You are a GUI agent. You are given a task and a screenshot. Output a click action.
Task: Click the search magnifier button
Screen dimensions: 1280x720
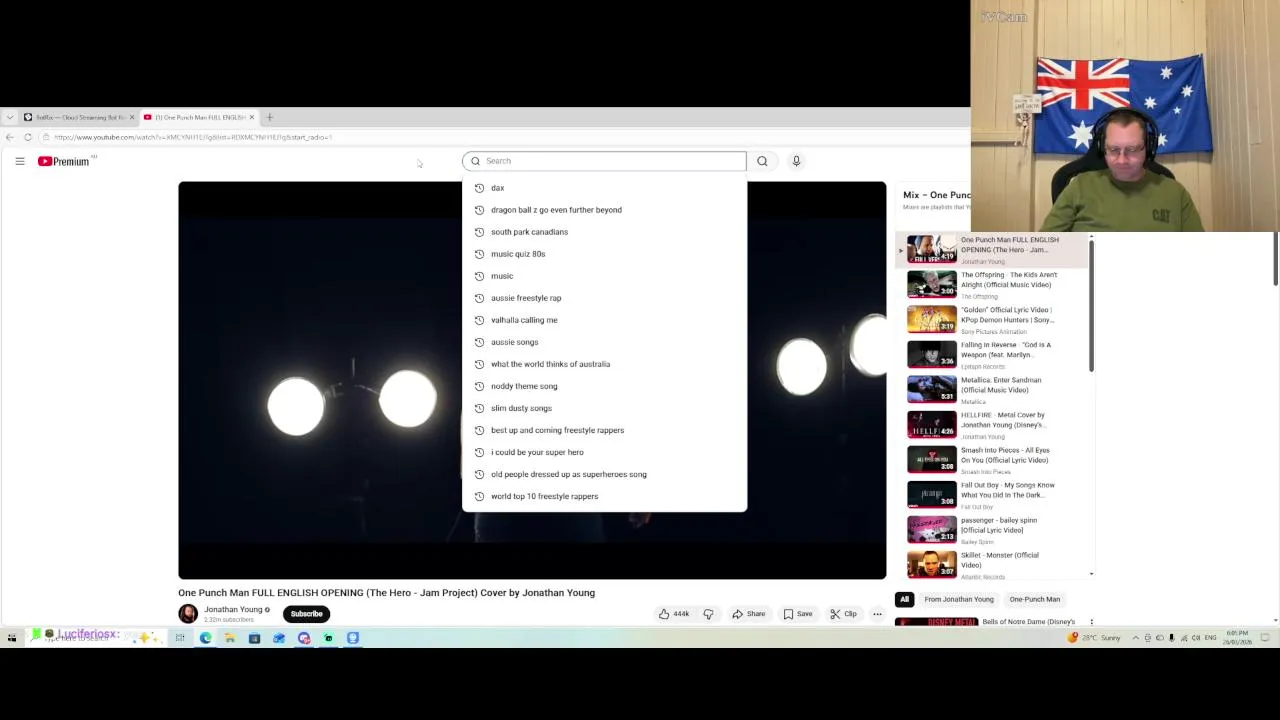coord(762,161)
